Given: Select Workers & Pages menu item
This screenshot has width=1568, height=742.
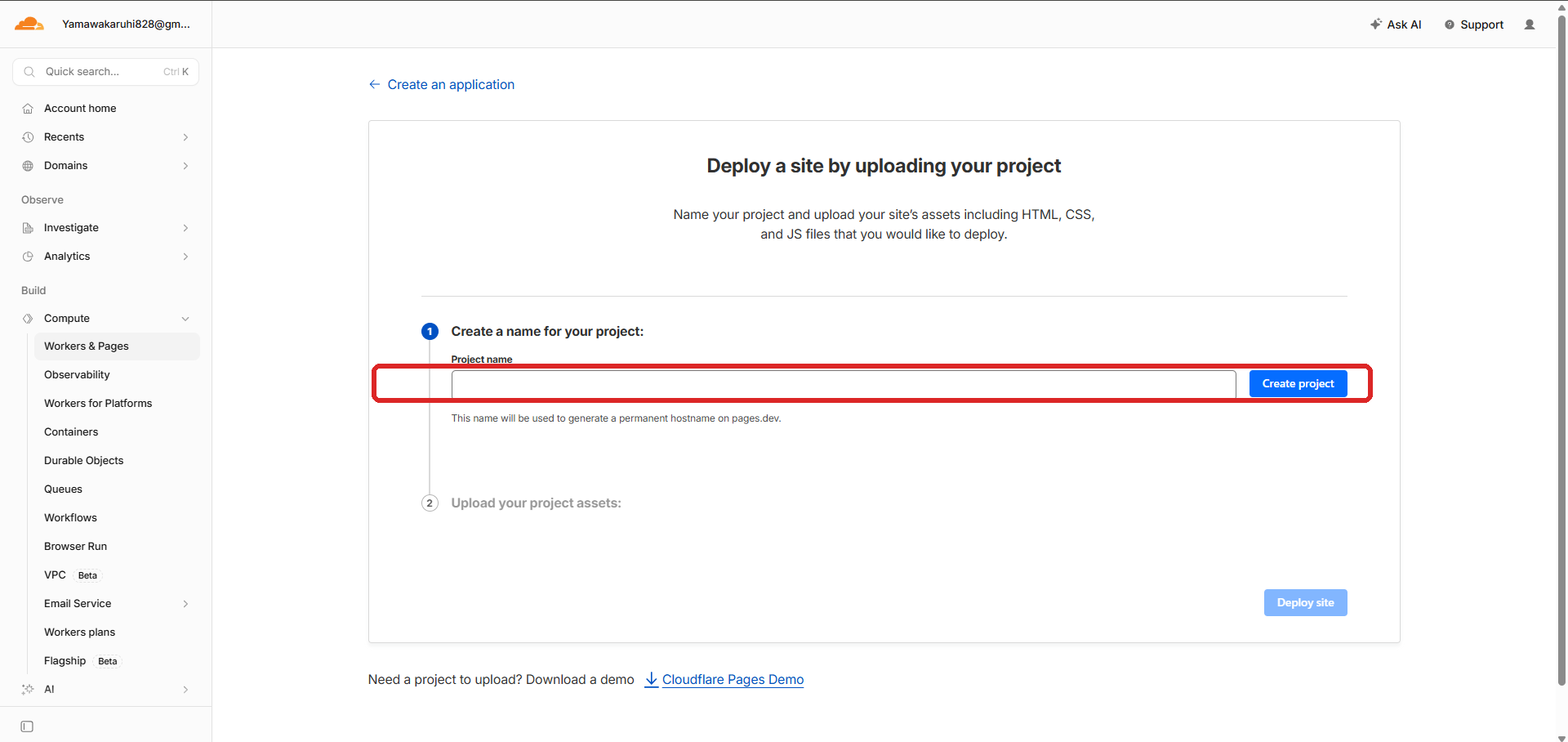Looking at the screenshot, I should point(117,346).
